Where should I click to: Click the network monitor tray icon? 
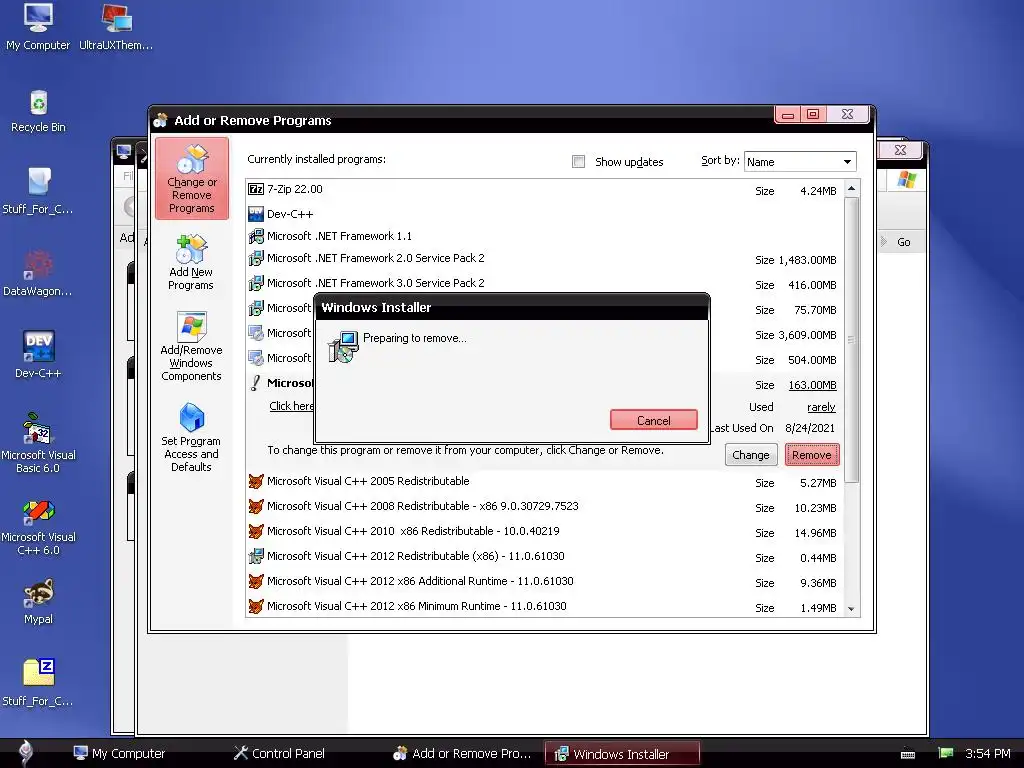[946, 753]
